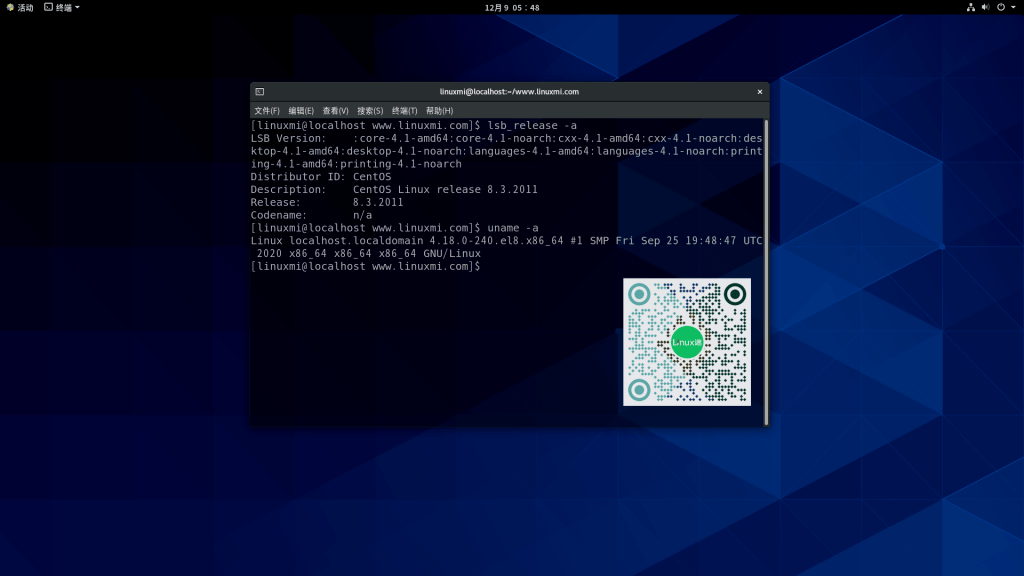Screen dimensions: 1024x576
Task: Click the wired connection icon near the clock area
Action: pos(971,7)
